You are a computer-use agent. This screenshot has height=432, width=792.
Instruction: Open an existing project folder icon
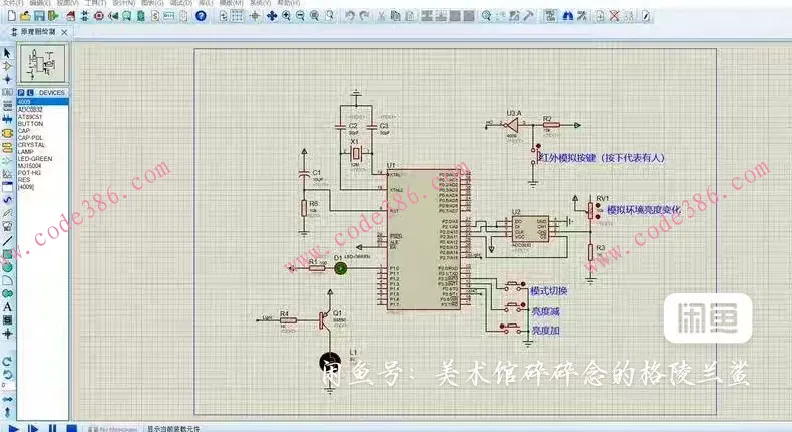pyautogui.click(x=25, y=16)
